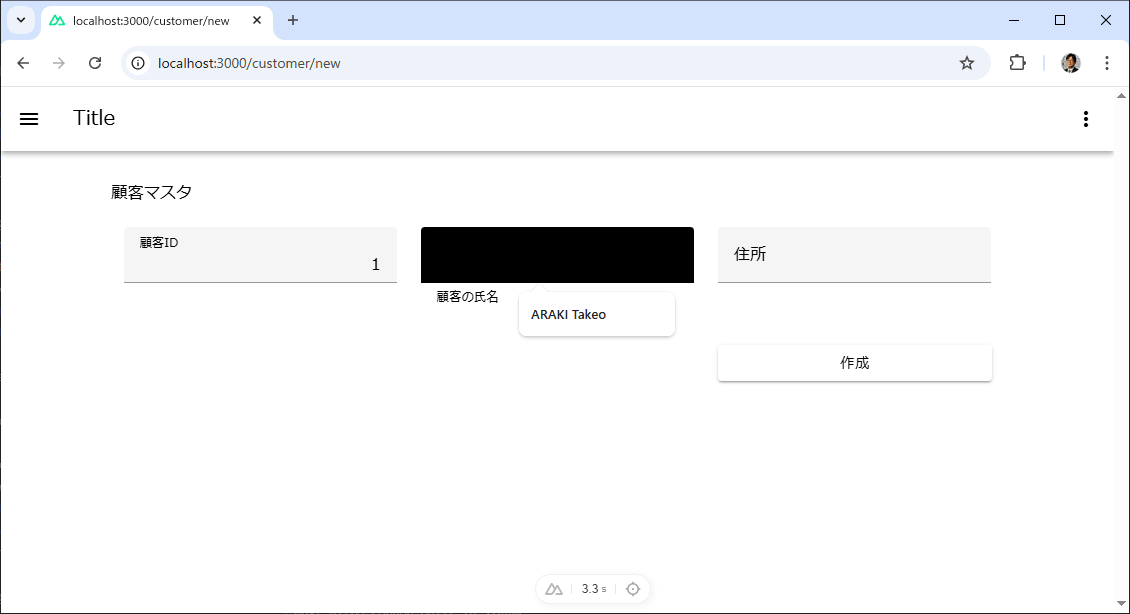Open the tab search dropdown arrow
The width and height of the screenshot is (1130, 614).
click(21, 20)
